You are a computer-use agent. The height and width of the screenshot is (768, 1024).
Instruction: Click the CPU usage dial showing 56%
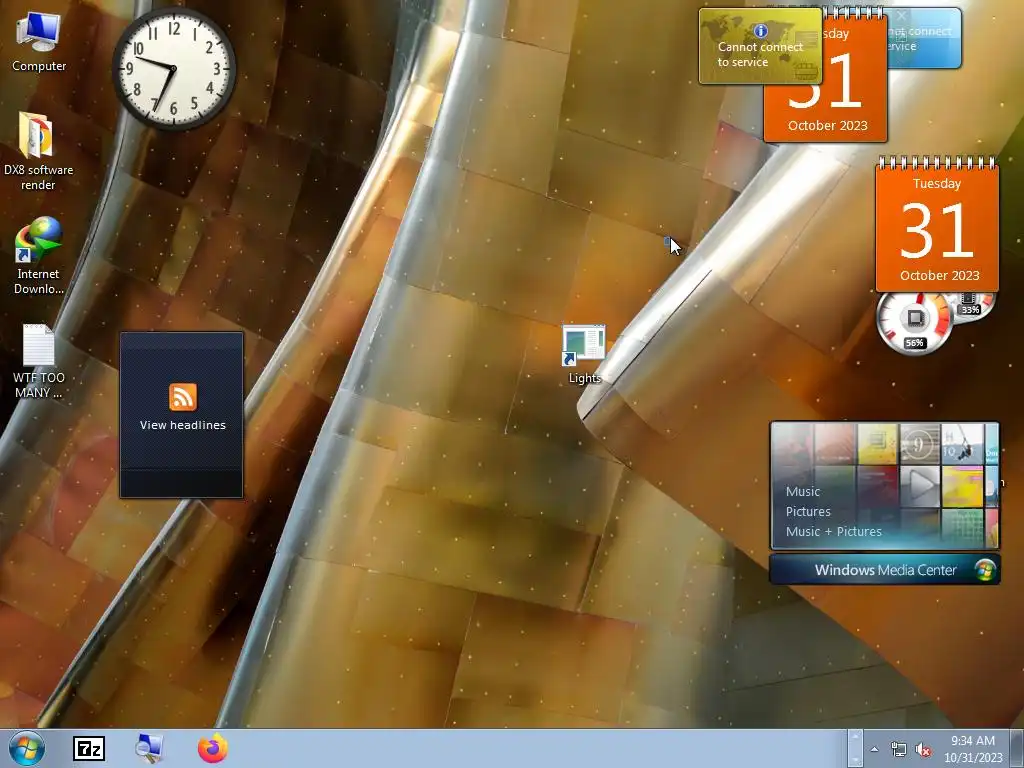pyautogui.click(x=914, y=323)
